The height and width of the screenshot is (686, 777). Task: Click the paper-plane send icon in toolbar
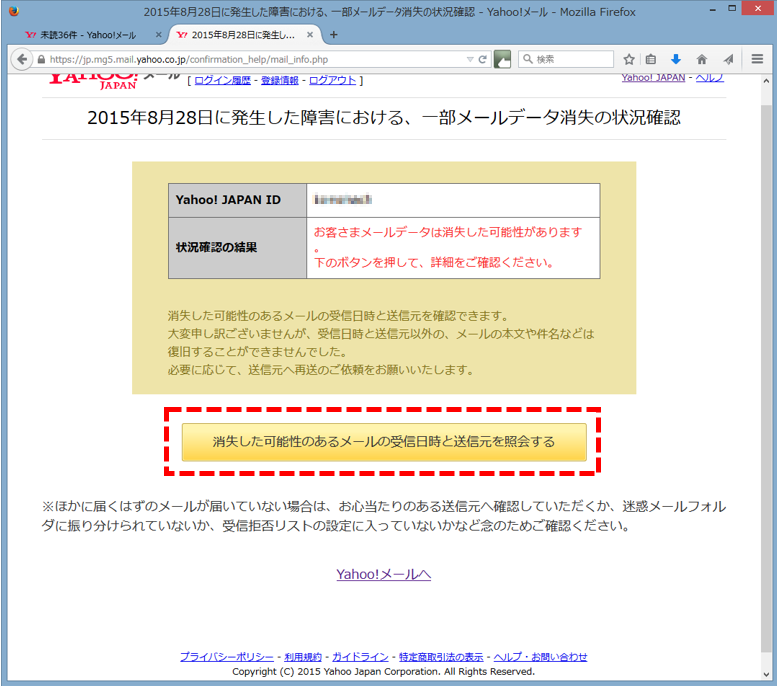(x=728, y=59)
